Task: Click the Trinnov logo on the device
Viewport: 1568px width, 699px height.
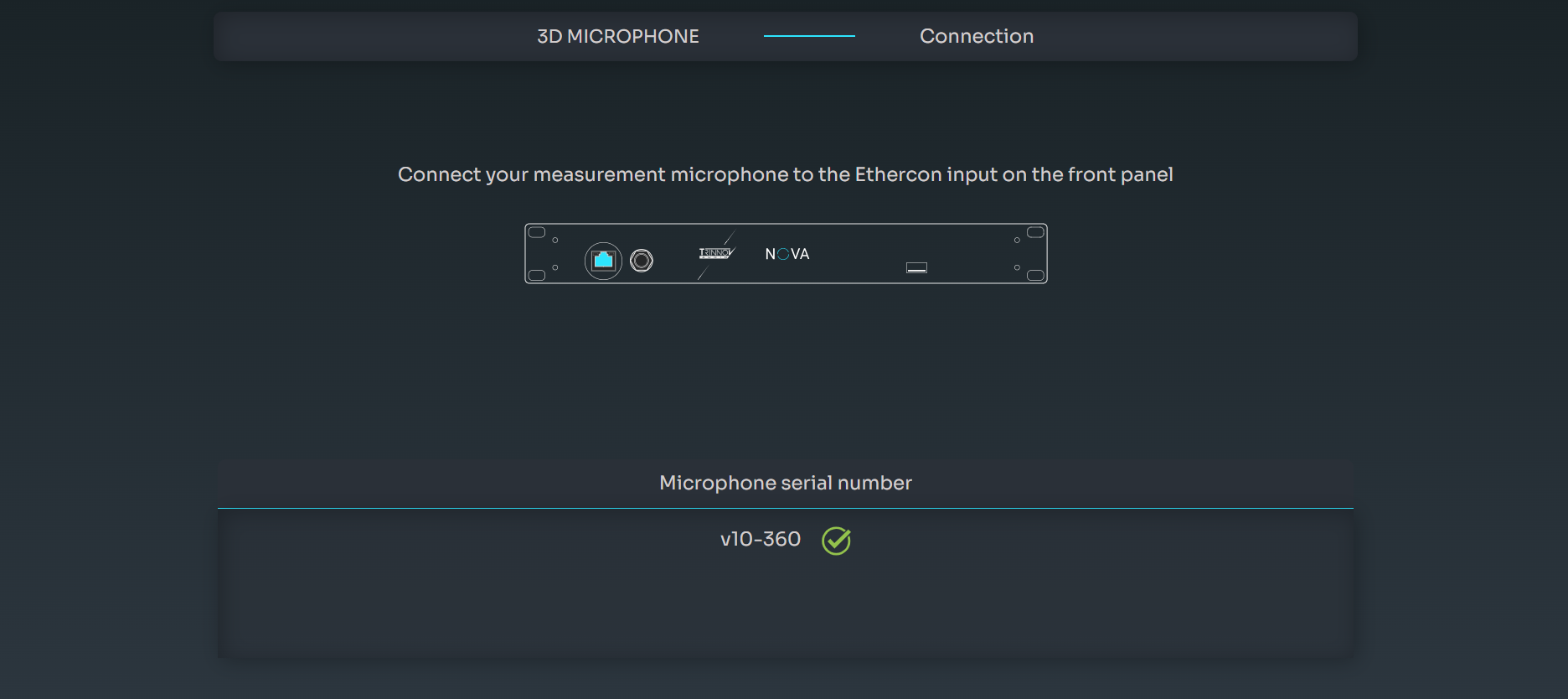Action: [x=715, y=253]
